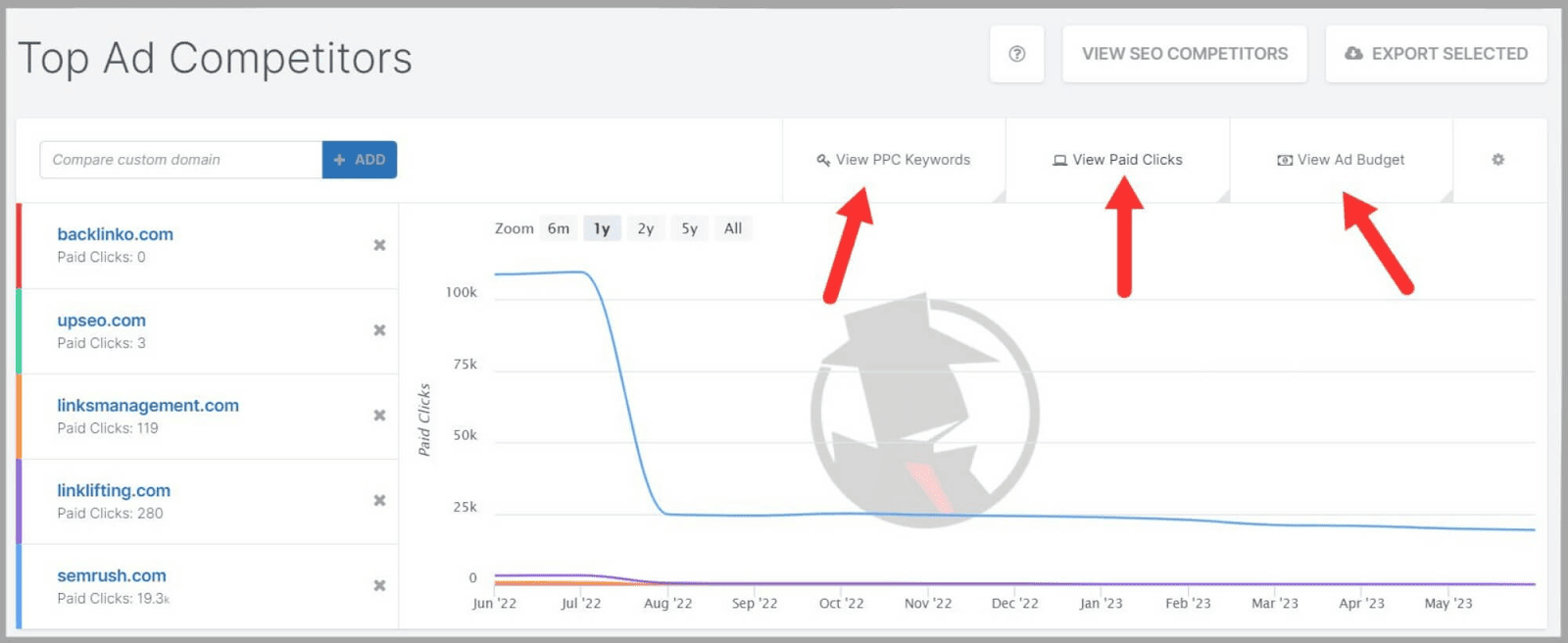The height and width of the screenshot is (643, 1568).
Task: Open the View Ad Budget tab
Action: pyautogui.click(x=1341, y=160)
